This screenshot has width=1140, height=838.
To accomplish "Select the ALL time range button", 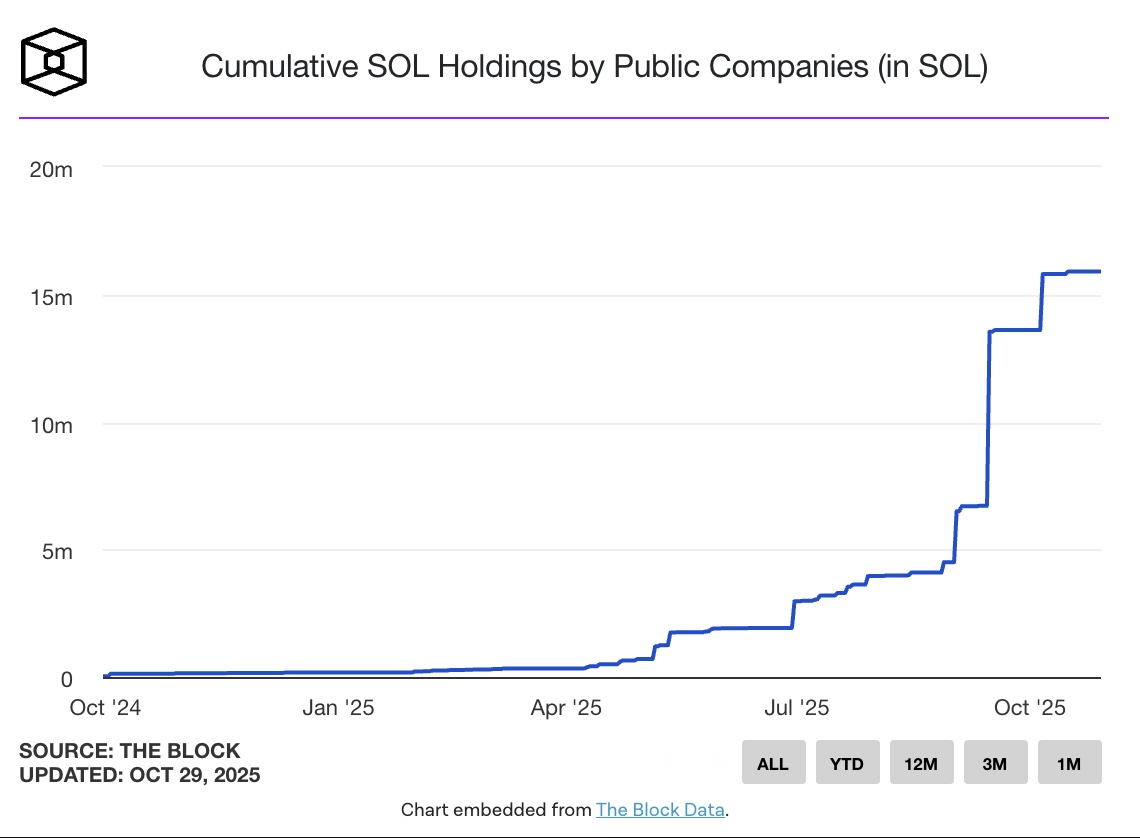I will point(773,763).
